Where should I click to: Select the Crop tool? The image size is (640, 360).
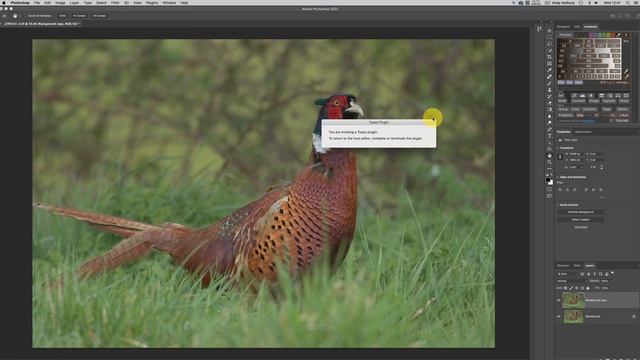coord(549,57)
